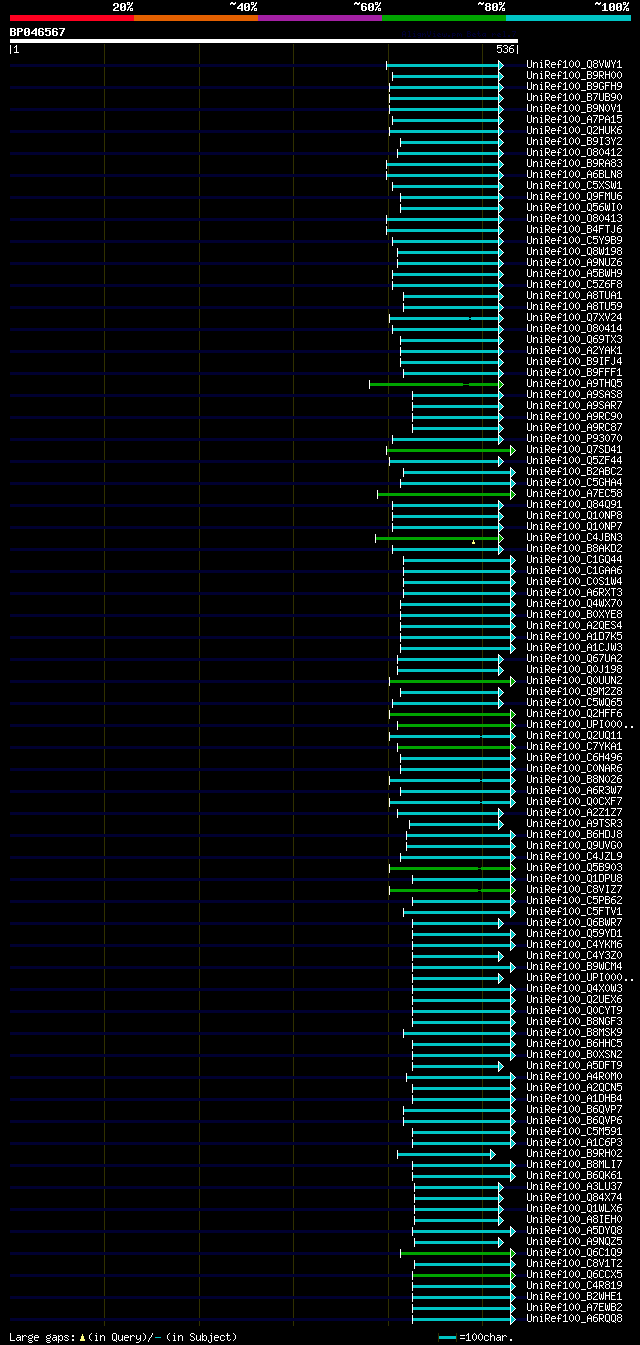Open hit UniRef100_A9TSR3

(x=574, y=823)
